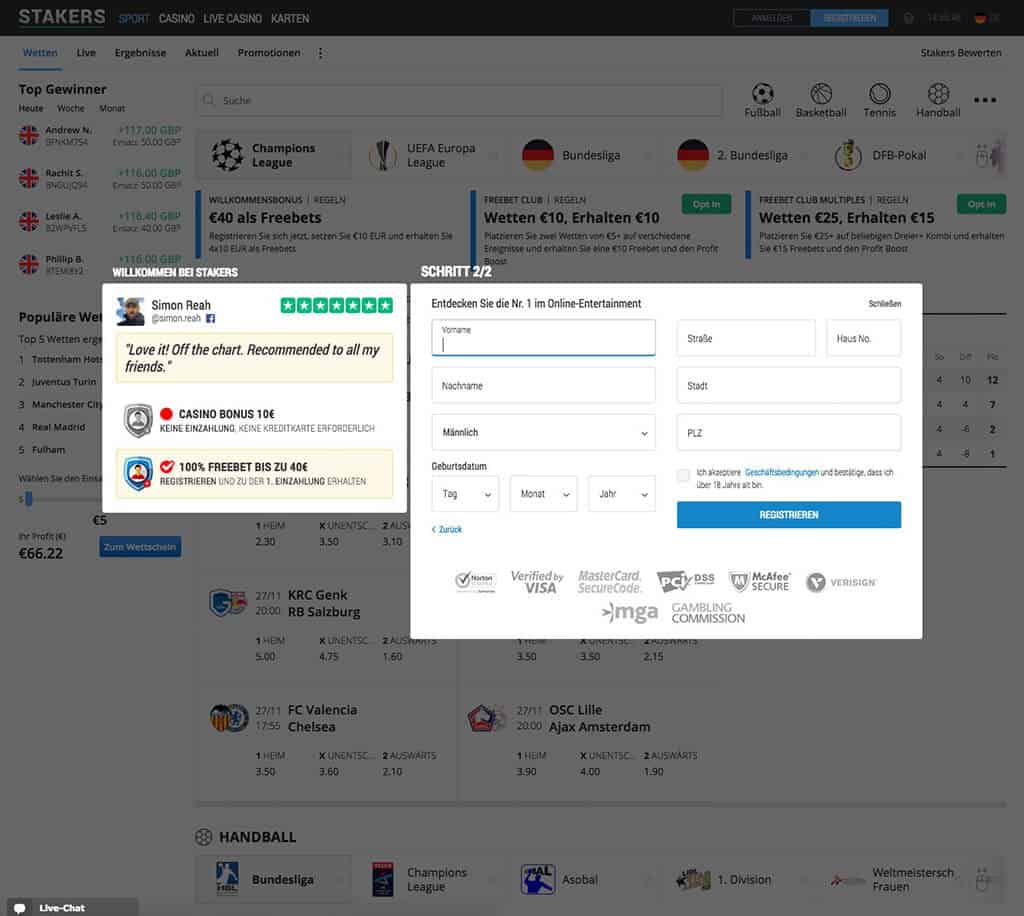Screen dimensions: 1024x916
Task: Open the Jahr birth-year dropdown
Action: click(x=622, y=494)
